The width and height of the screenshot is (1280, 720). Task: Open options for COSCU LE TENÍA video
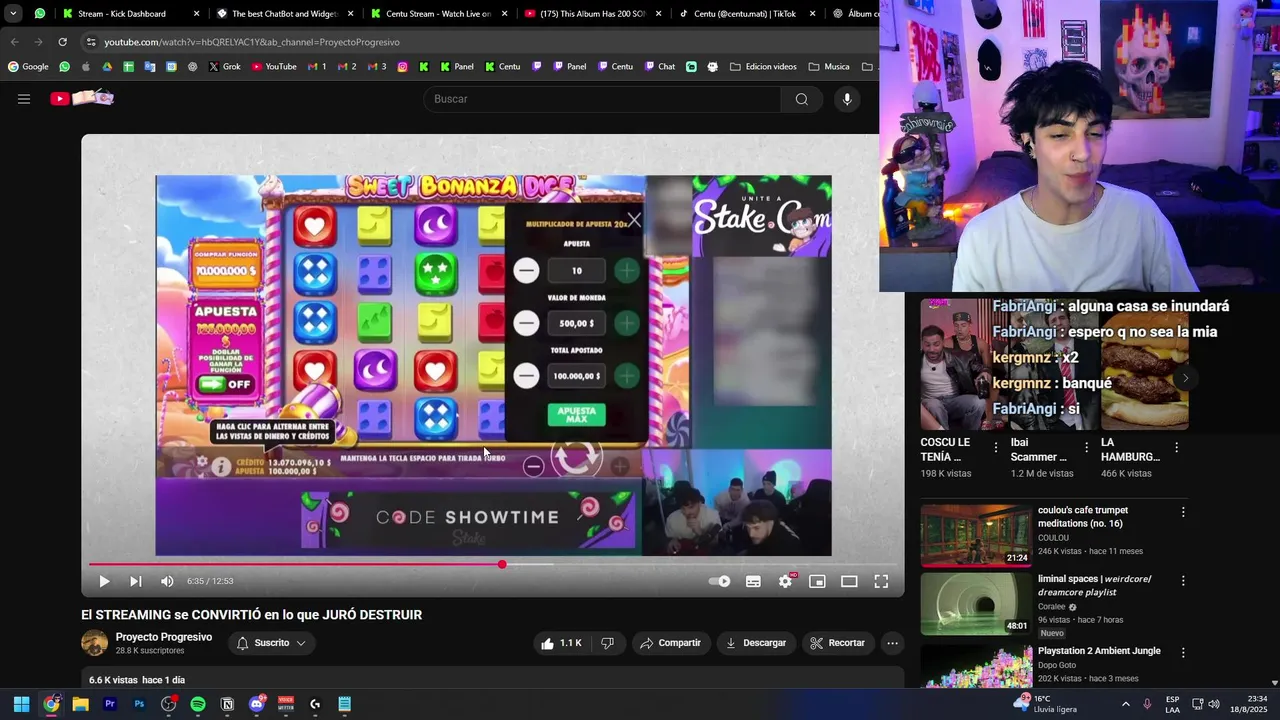pyautogui.click(x=996, y=448)
